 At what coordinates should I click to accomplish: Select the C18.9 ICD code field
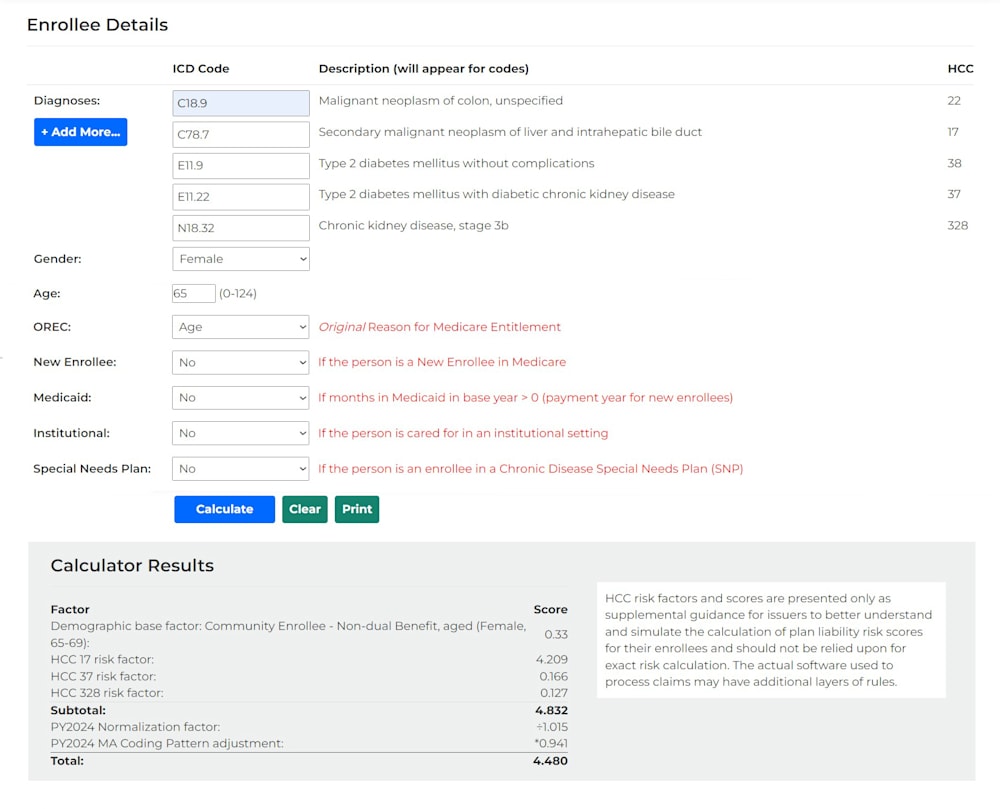[241, 103]
